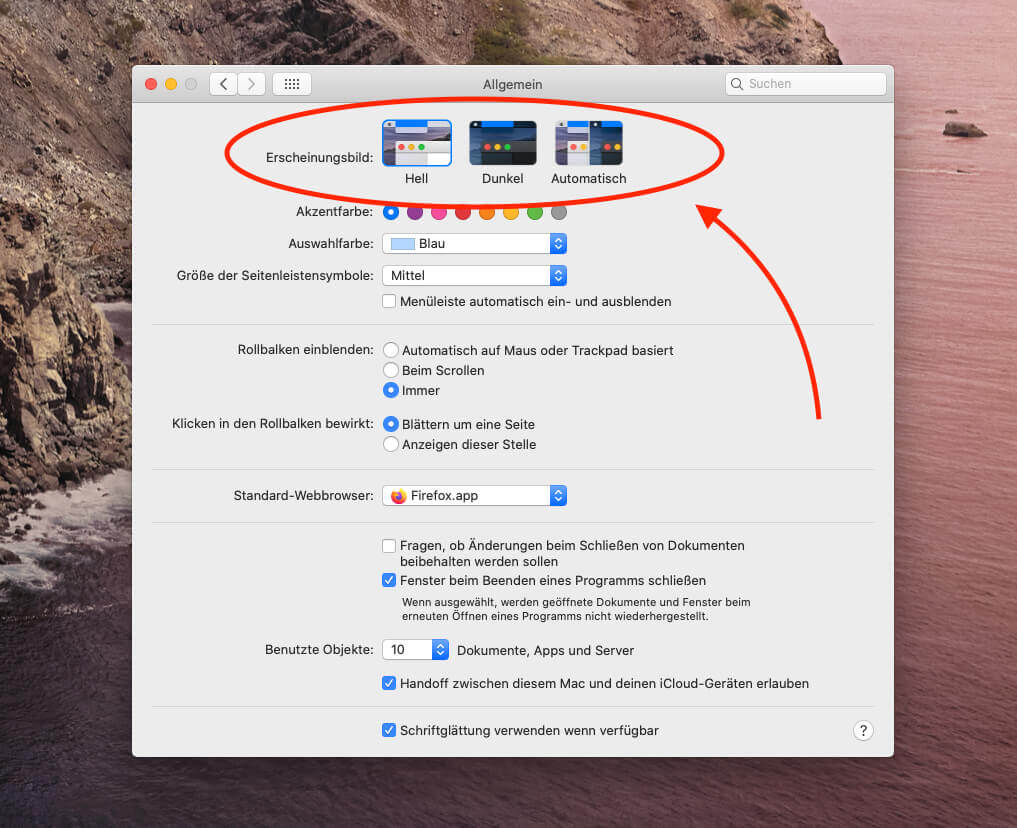Choose the yellow accent color
1017x828 pixels.
pos(511,212)
